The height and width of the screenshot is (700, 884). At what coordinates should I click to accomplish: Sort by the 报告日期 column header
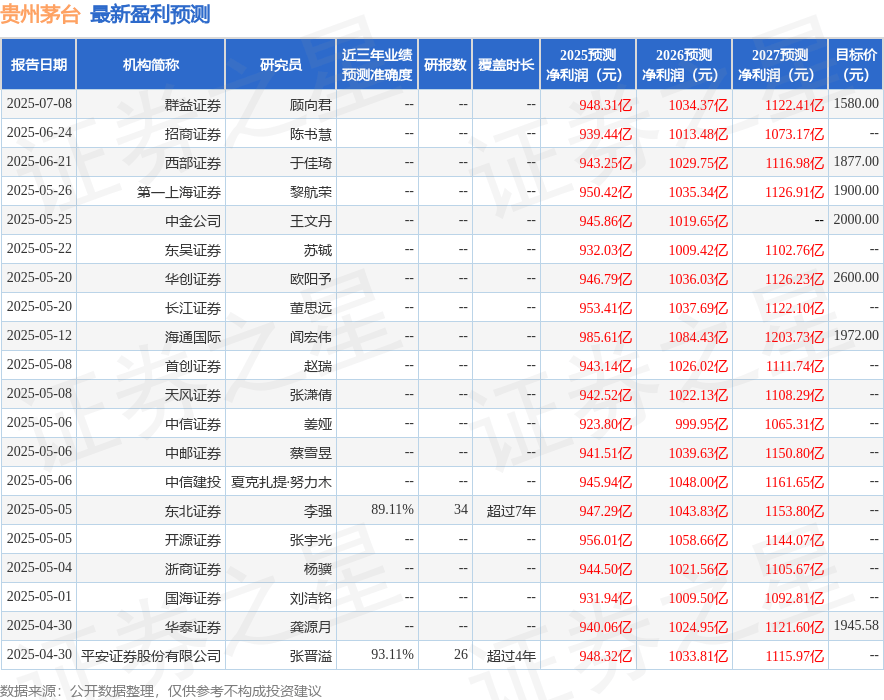(x=39, y=63)
